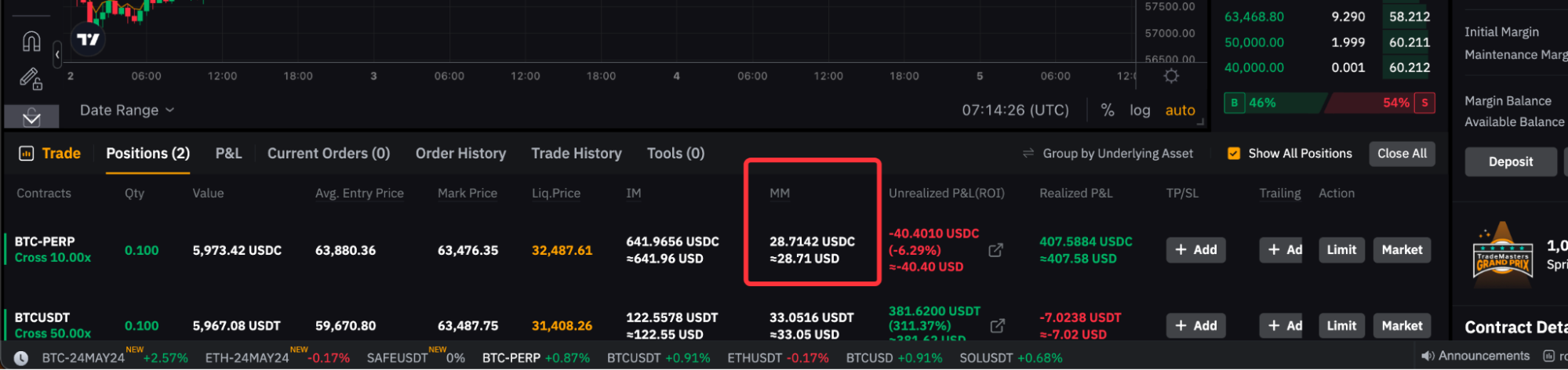Image resolution: width=1568 pixels, height=370 pixels.
Task: Click the lock drawing tools pencil icon
Action: 31,78
